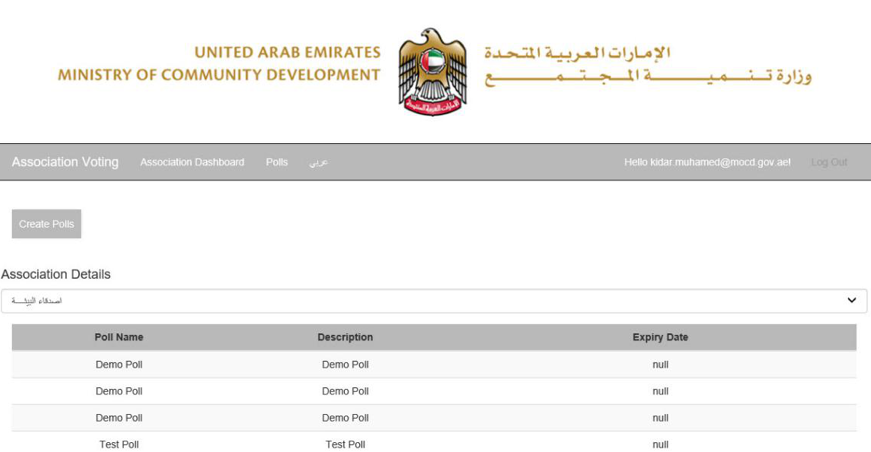Click the Association Details heading label
The image size is (871, 452).
point(56,274)
